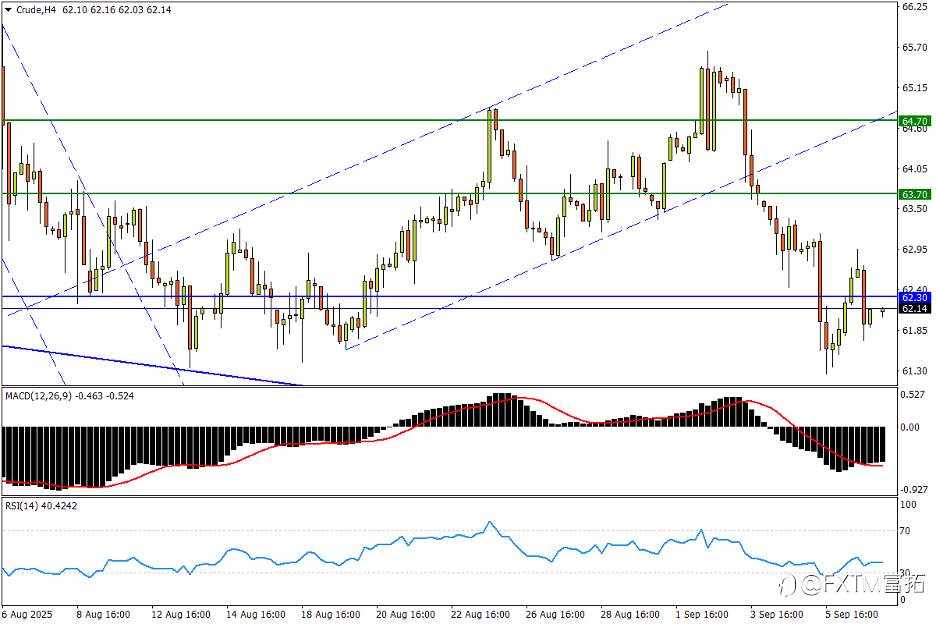The width and height of the screenshot is (936, 624).
Task: Click the 0.527 MACD scale value
Action: pyautogui.click(x=915, y=395)
